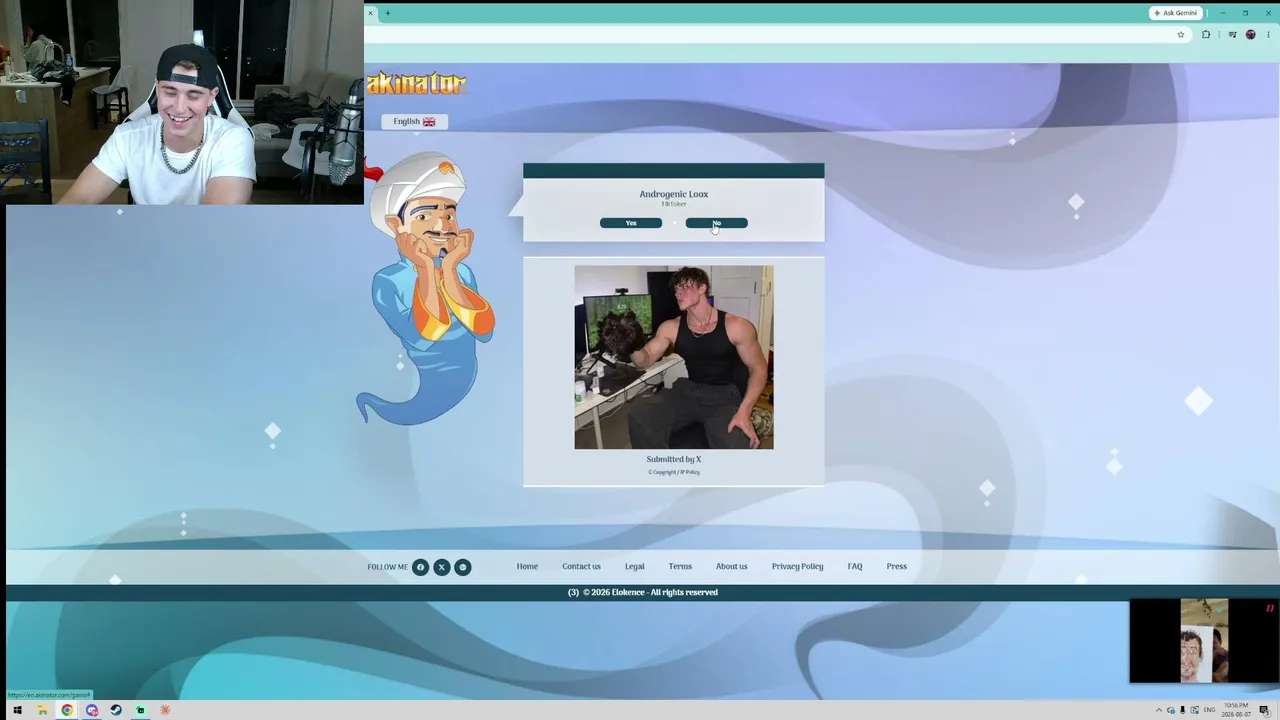Image resolution: width=1280 pixels, height=720 pixels.
Task: Open the Windows notification center
Action: click(1265, 710)
